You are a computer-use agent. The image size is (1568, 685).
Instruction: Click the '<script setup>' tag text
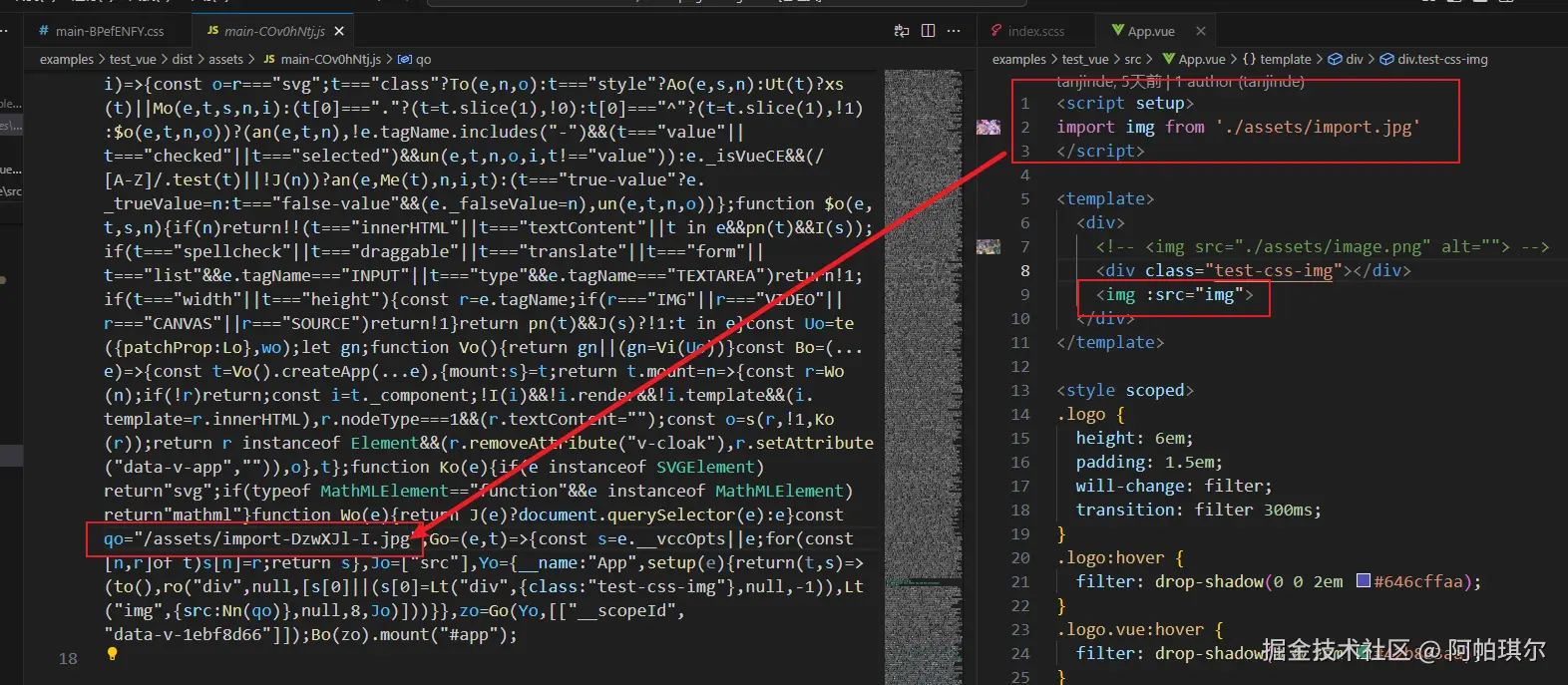coord(1125,103)
